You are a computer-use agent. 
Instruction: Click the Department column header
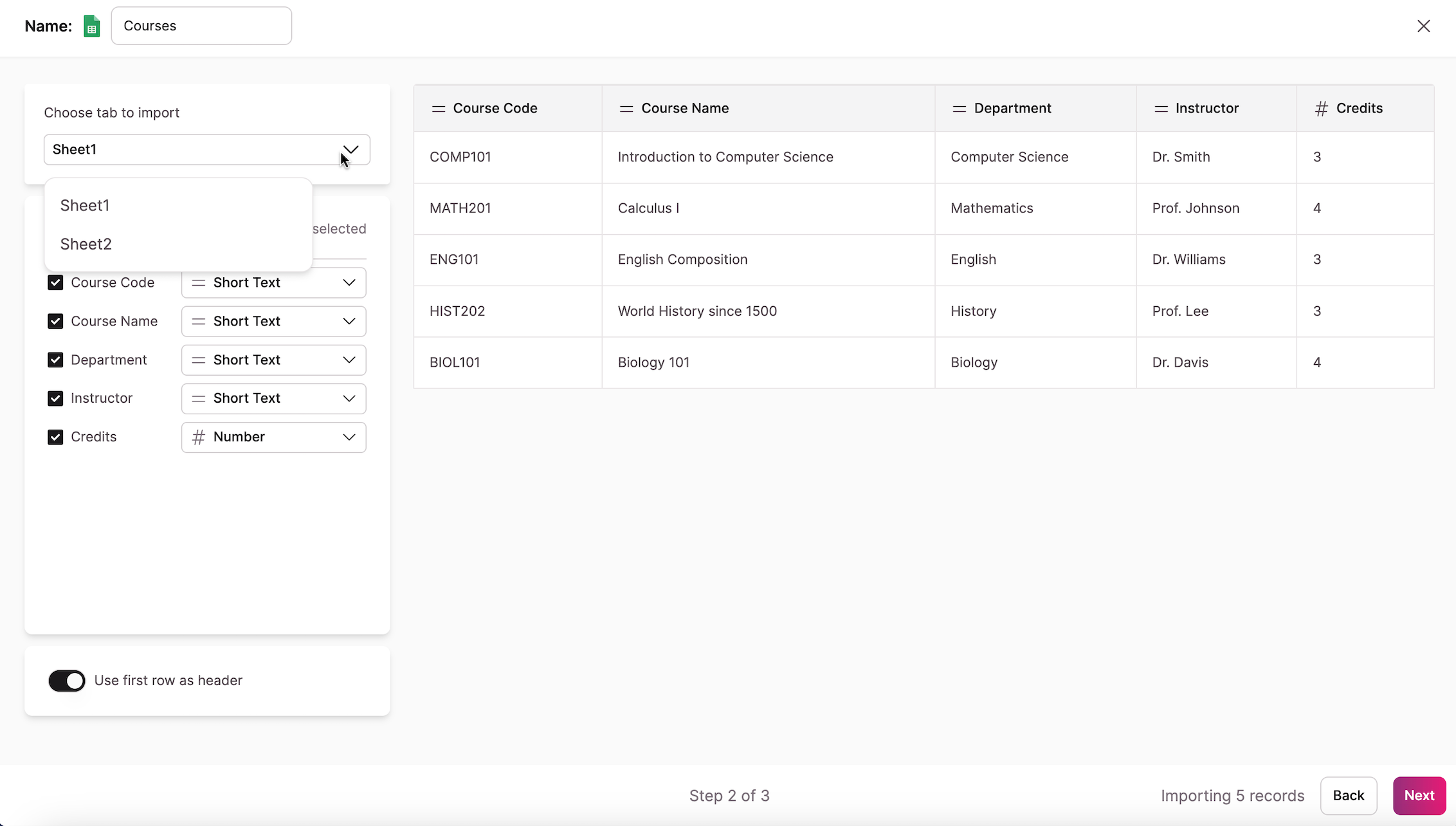click(x=1035, y=108)
